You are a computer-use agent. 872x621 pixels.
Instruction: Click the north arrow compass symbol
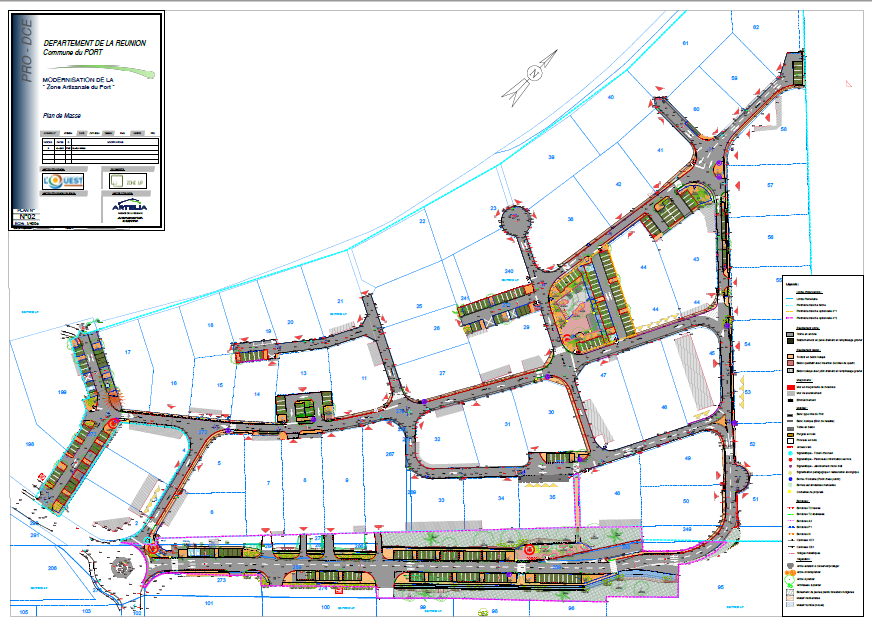[534, 75]
